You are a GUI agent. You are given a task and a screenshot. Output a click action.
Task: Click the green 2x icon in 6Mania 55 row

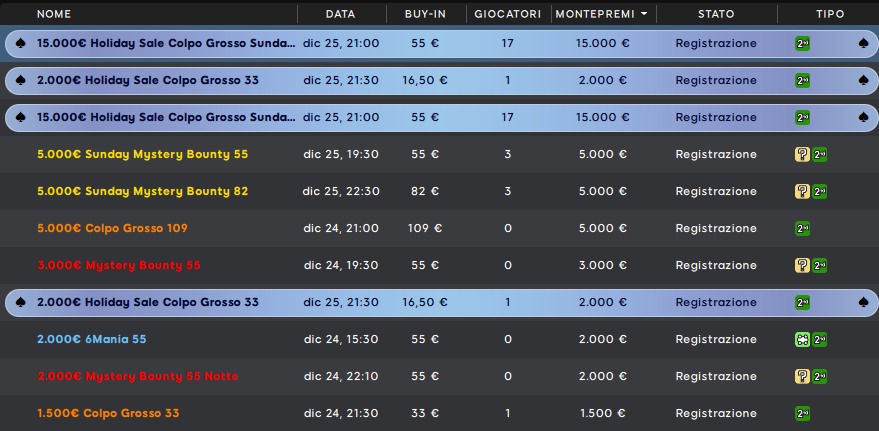pos(820,340)
